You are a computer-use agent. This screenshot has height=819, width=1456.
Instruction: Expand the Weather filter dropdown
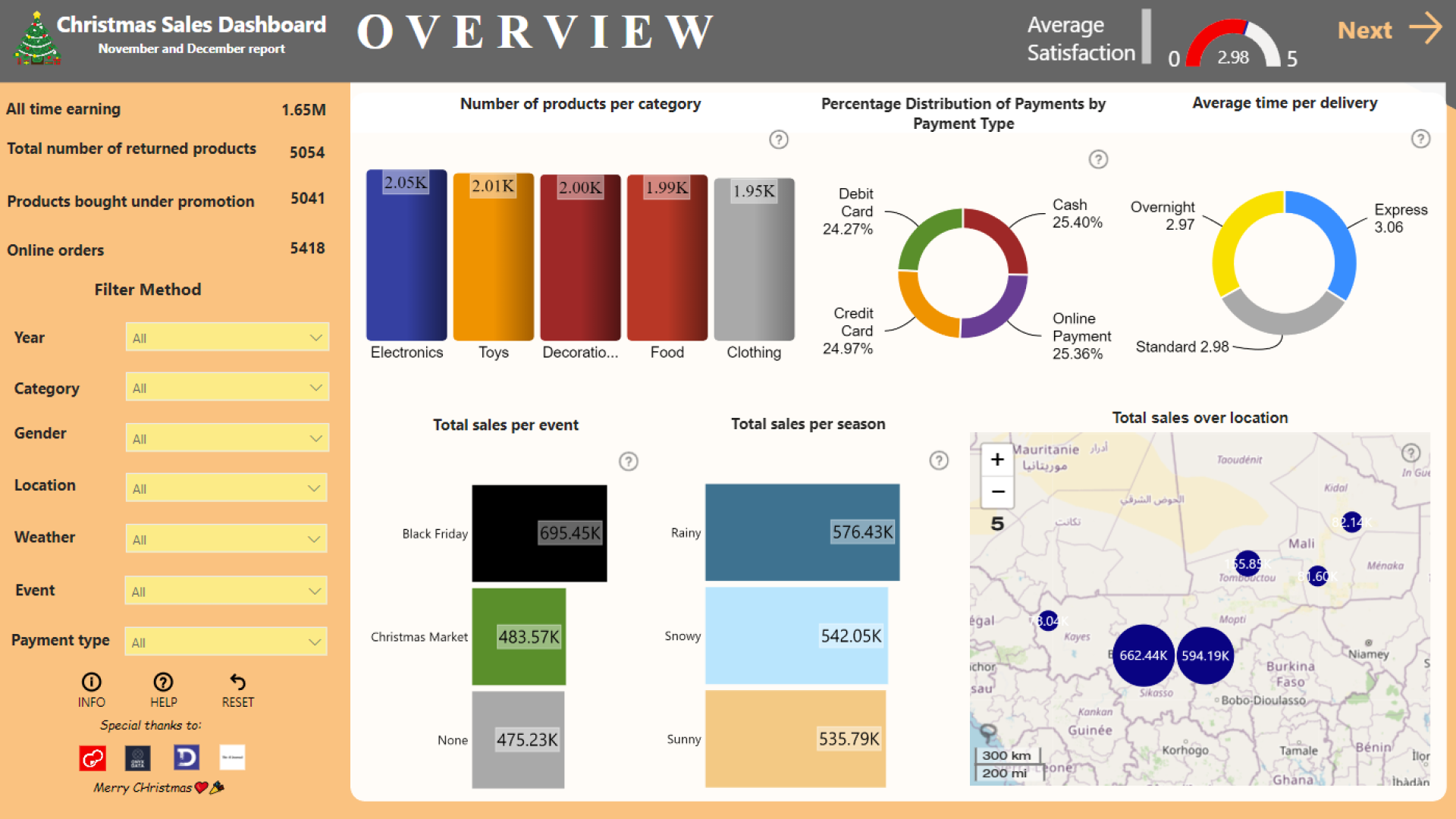(226, 539)
